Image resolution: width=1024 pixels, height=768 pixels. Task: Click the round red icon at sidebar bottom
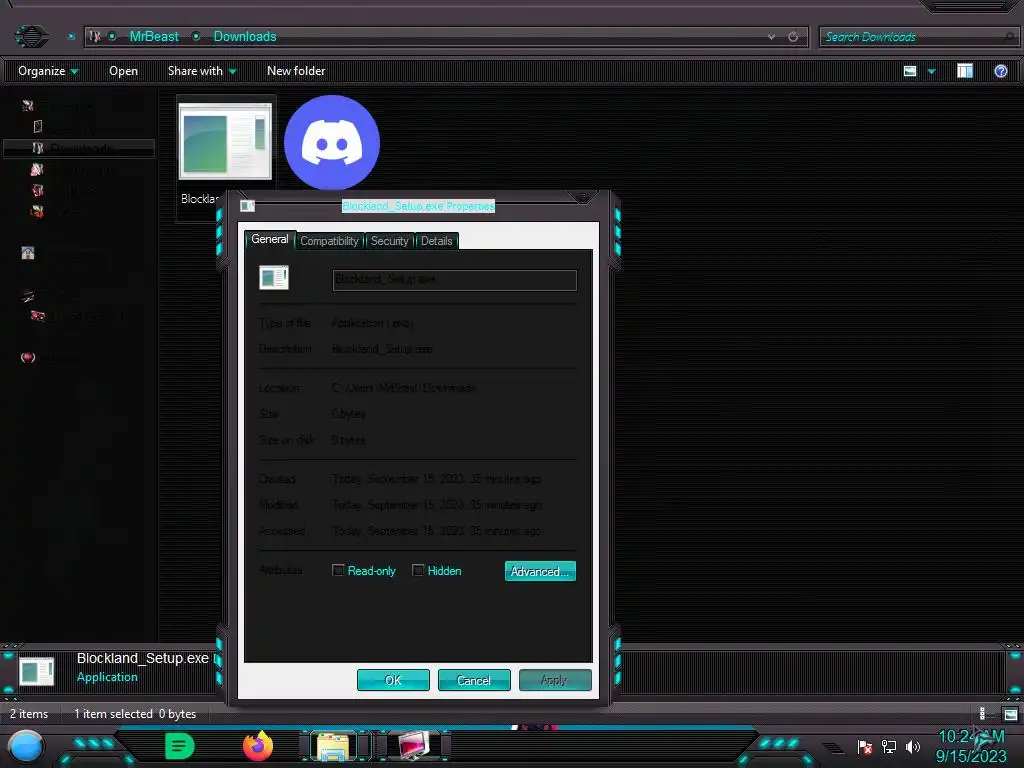coord(27,357)
